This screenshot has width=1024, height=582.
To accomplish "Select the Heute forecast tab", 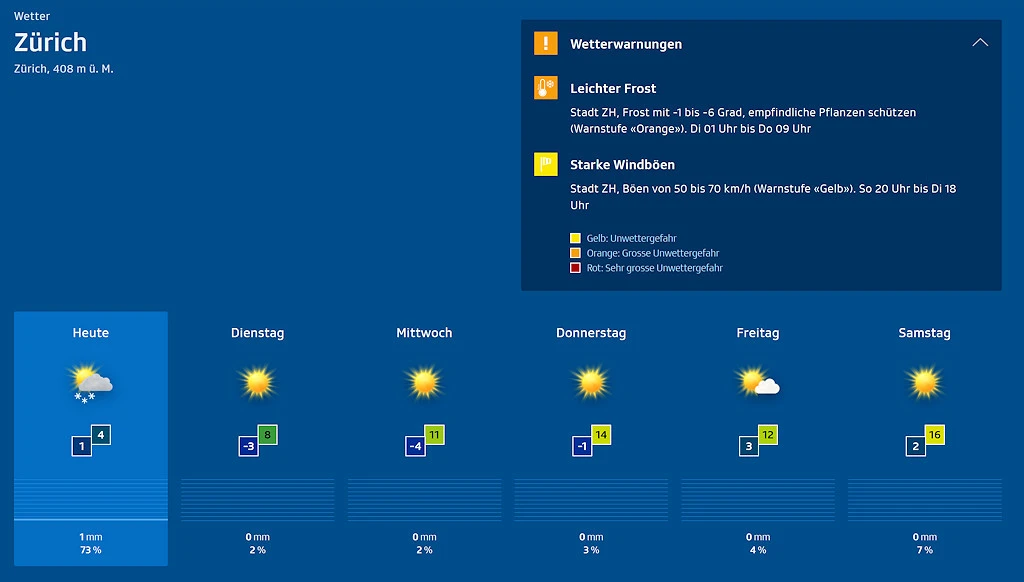I will (x=91, y=333).
